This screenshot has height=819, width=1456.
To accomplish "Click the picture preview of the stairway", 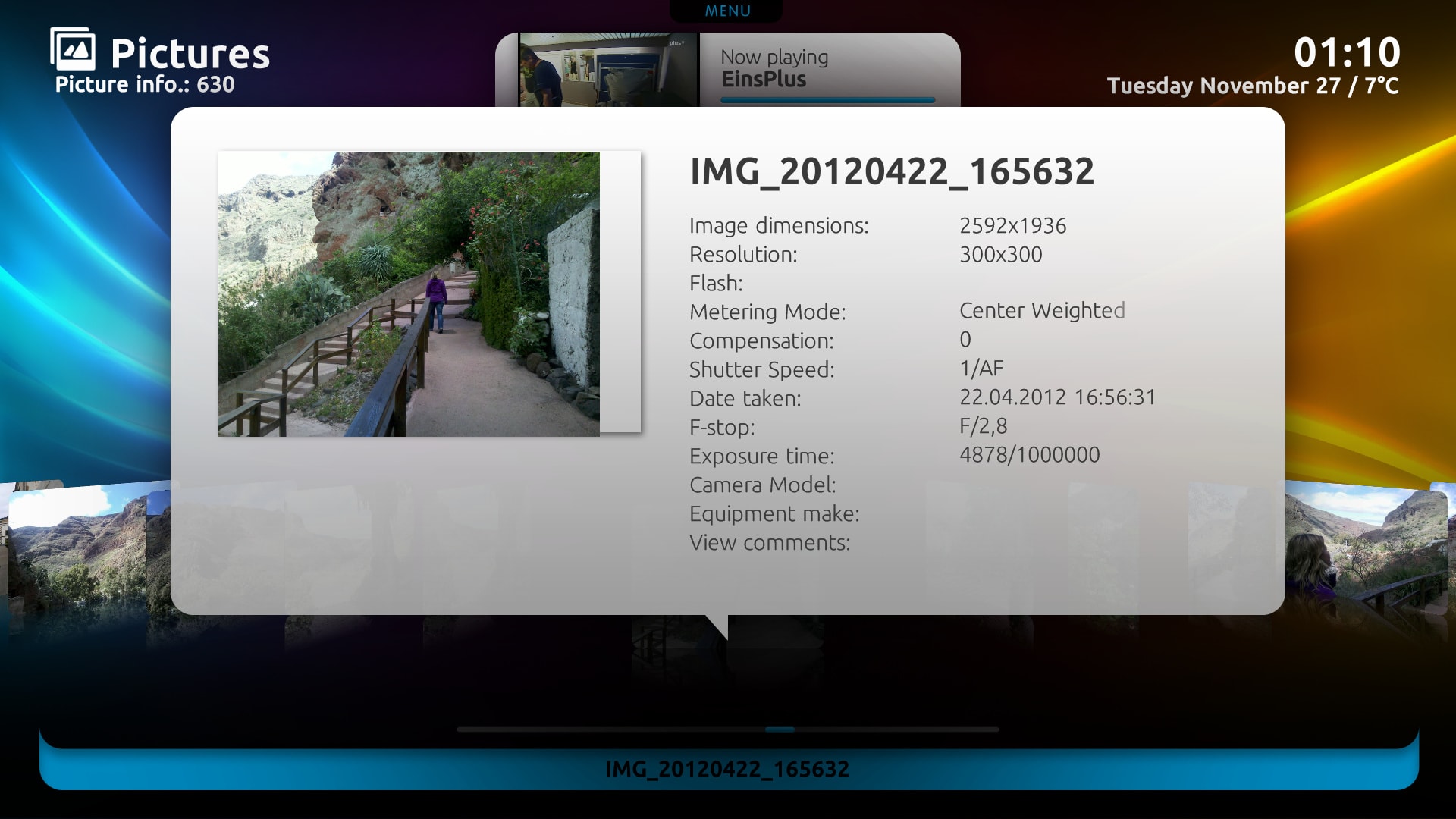I will [409, 294].
